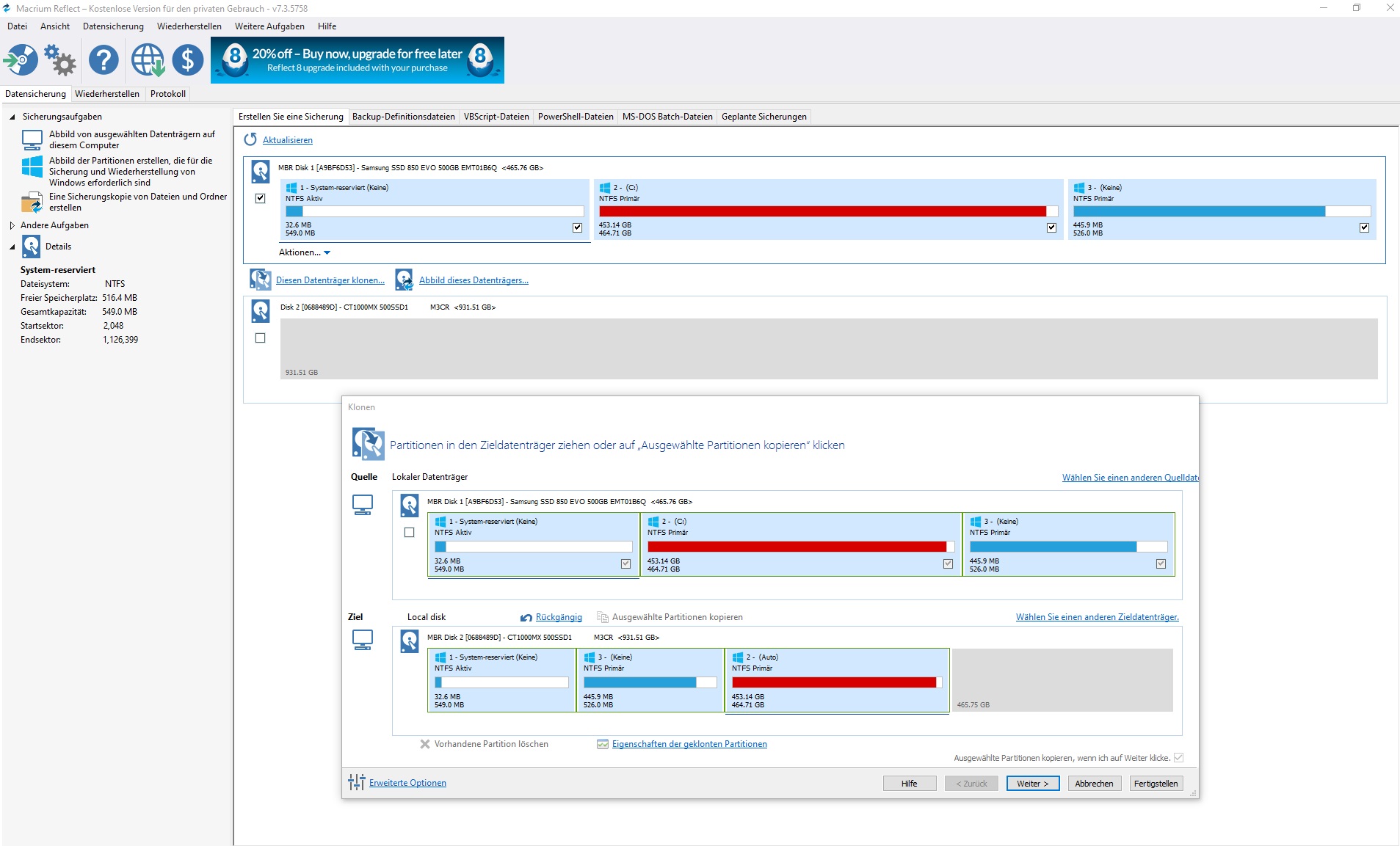Click the Weiter > button

coord(1033,784)
